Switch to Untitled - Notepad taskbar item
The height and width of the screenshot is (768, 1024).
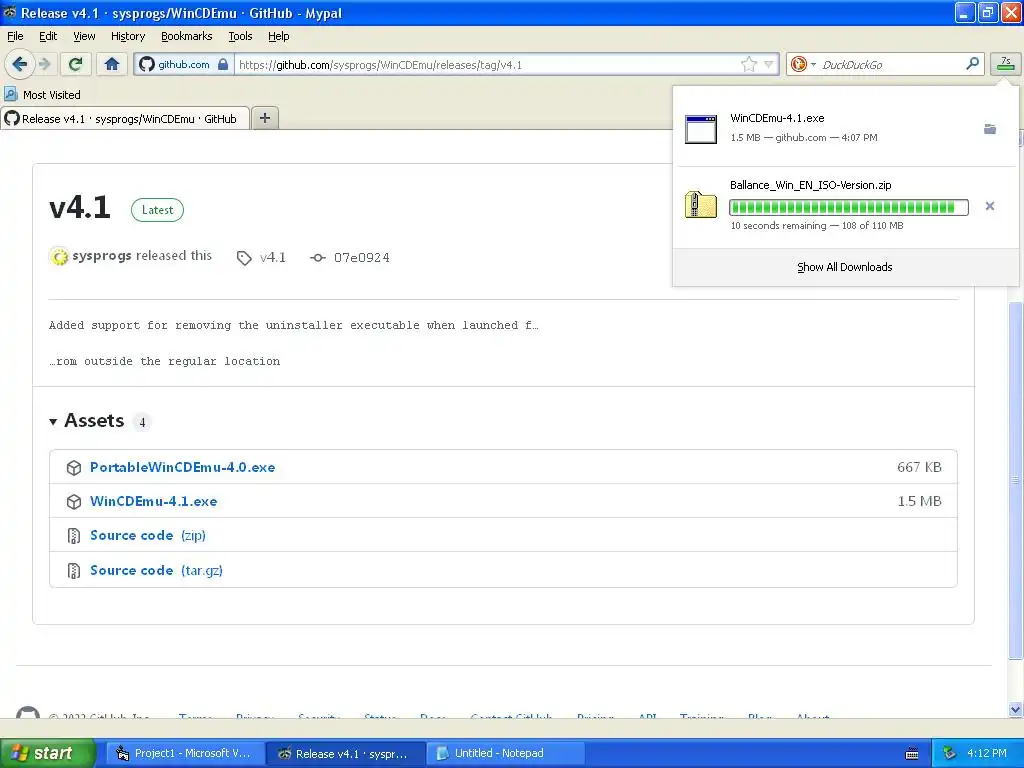coord(506,753)
